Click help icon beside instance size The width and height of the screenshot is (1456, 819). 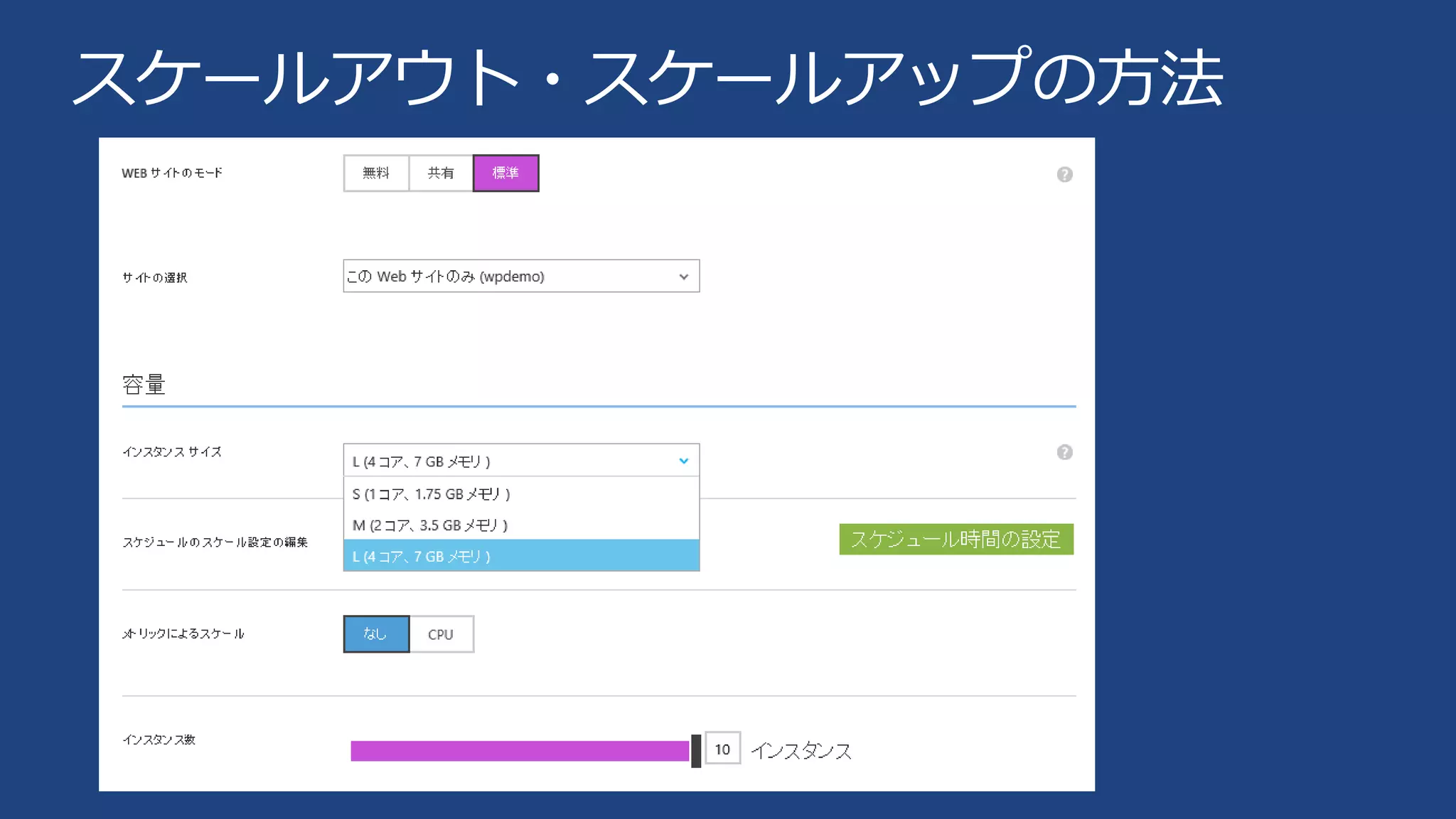[x=1064, y=452]
